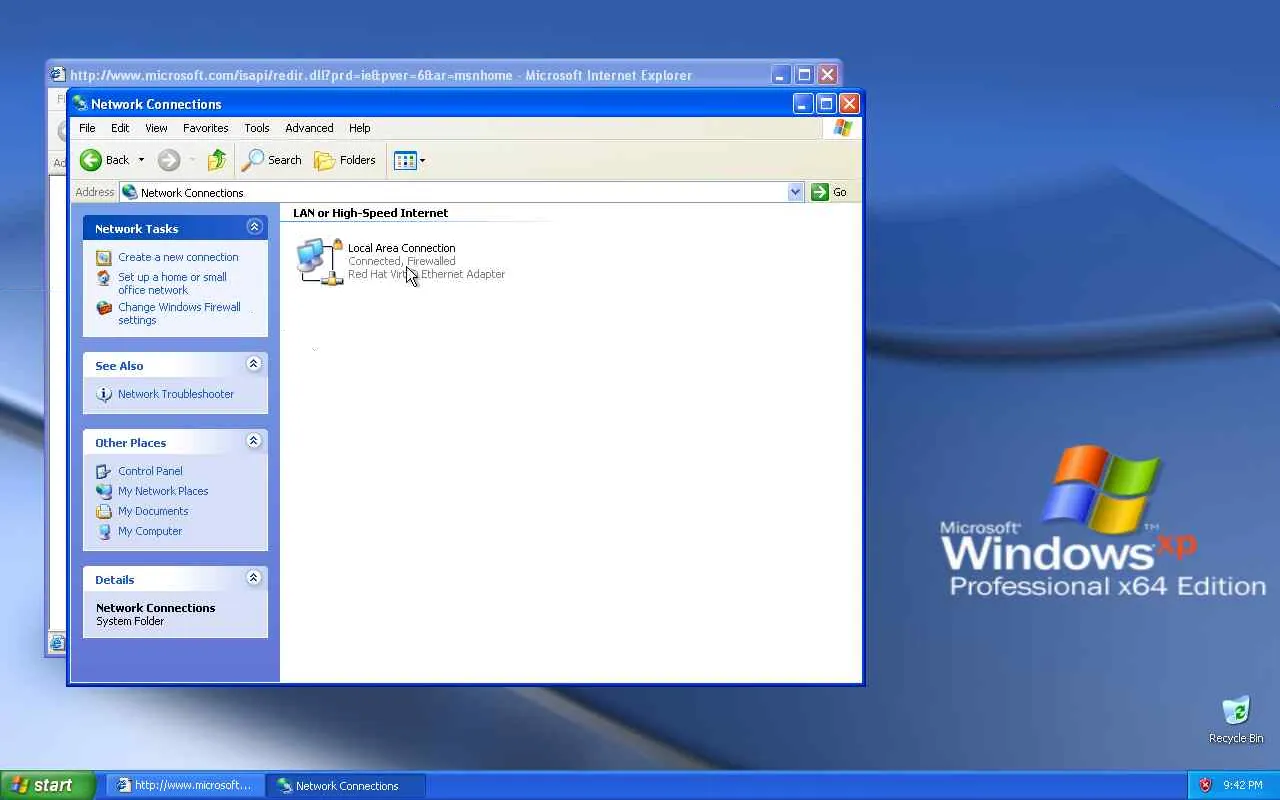
Task: Click the taskbar clock showing 9:42 PM
Action: click(1242, 785)
